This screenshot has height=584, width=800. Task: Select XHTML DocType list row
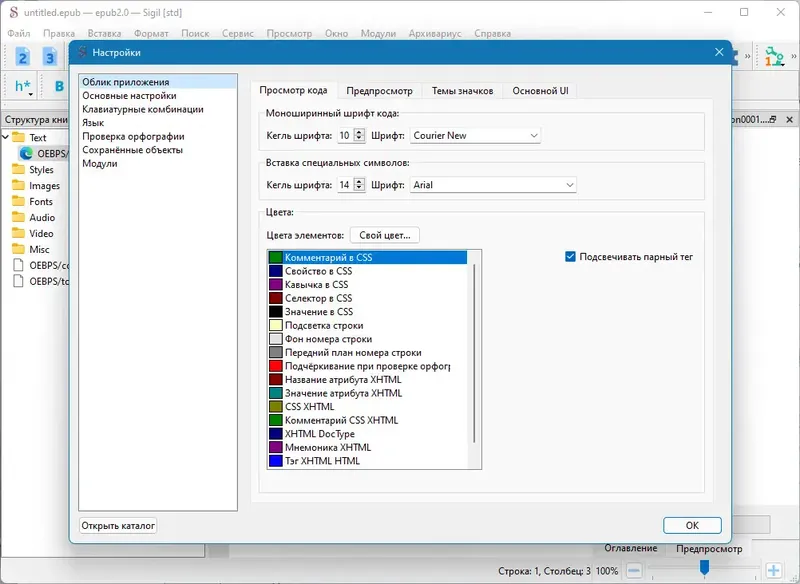click(367, 434)
